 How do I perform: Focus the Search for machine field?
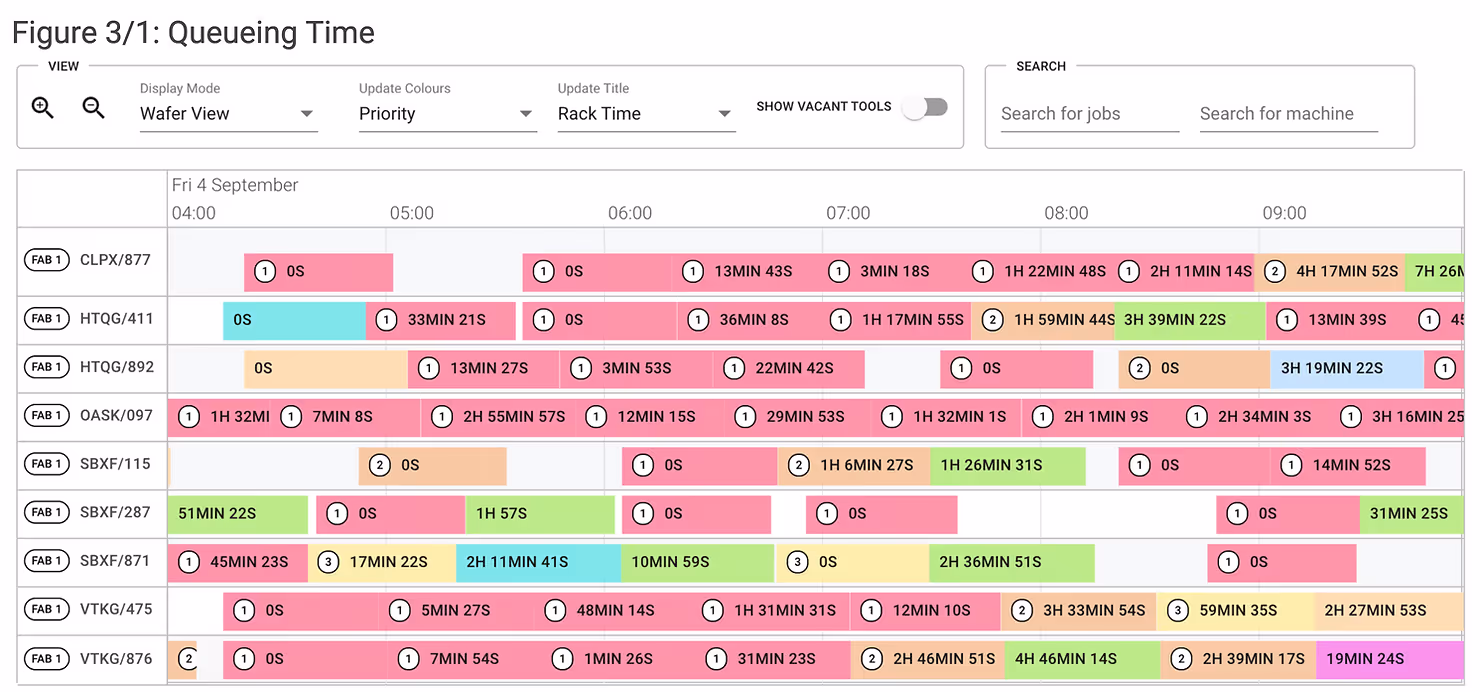pos(1289,114)
